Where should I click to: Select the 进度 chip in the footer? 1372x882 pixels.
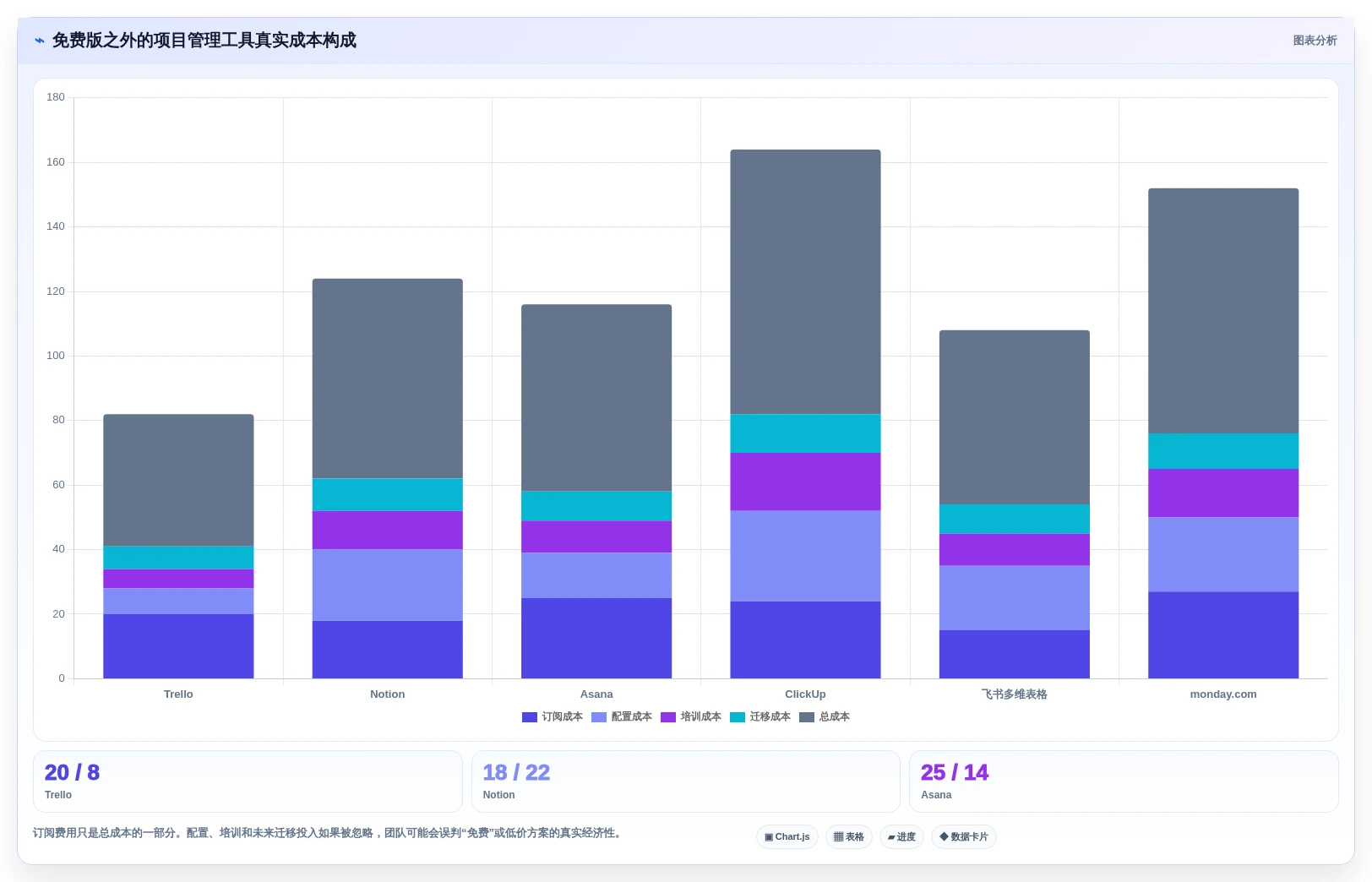901,837
